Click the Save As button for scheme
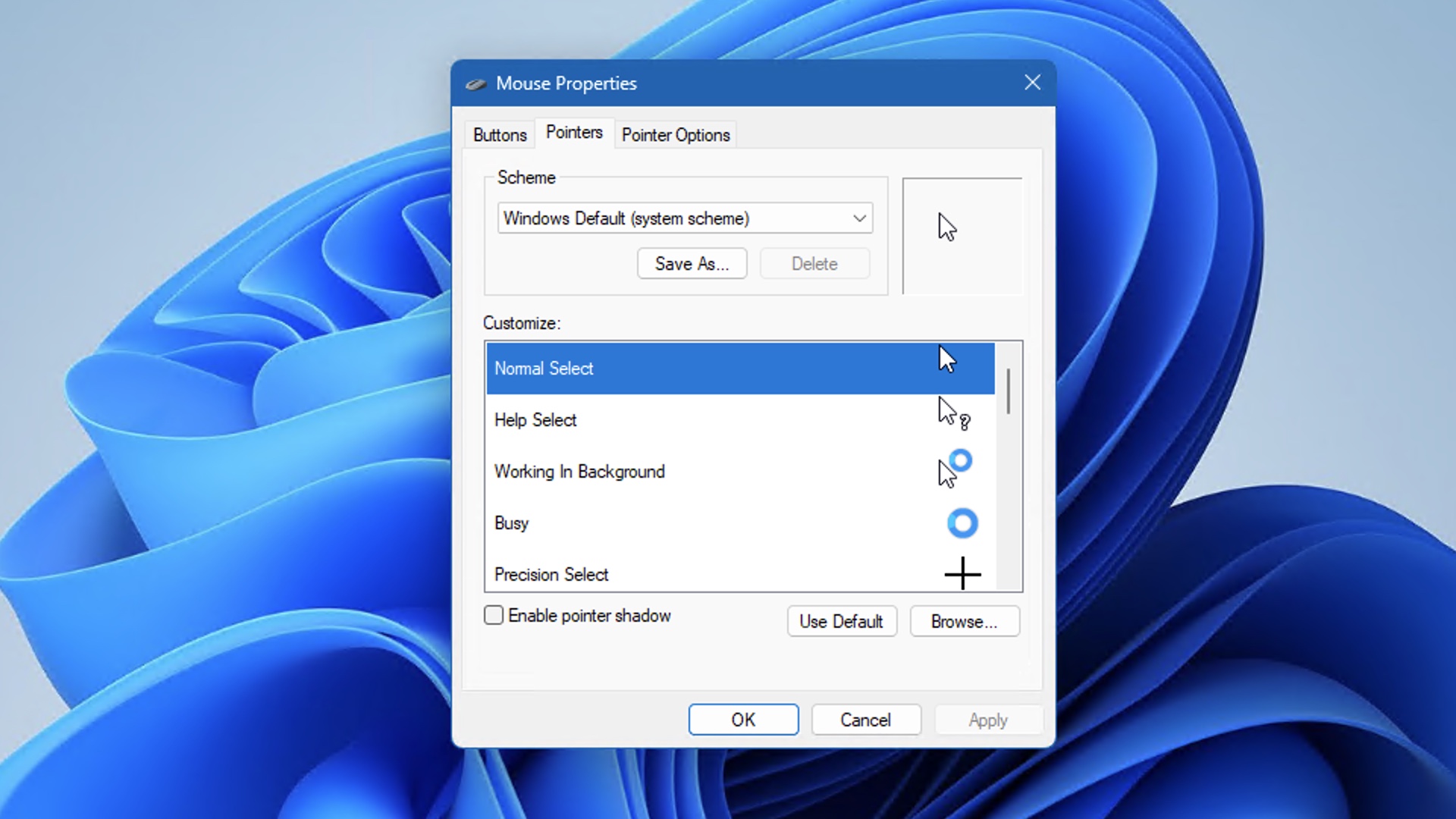 (x=693, y=264)
